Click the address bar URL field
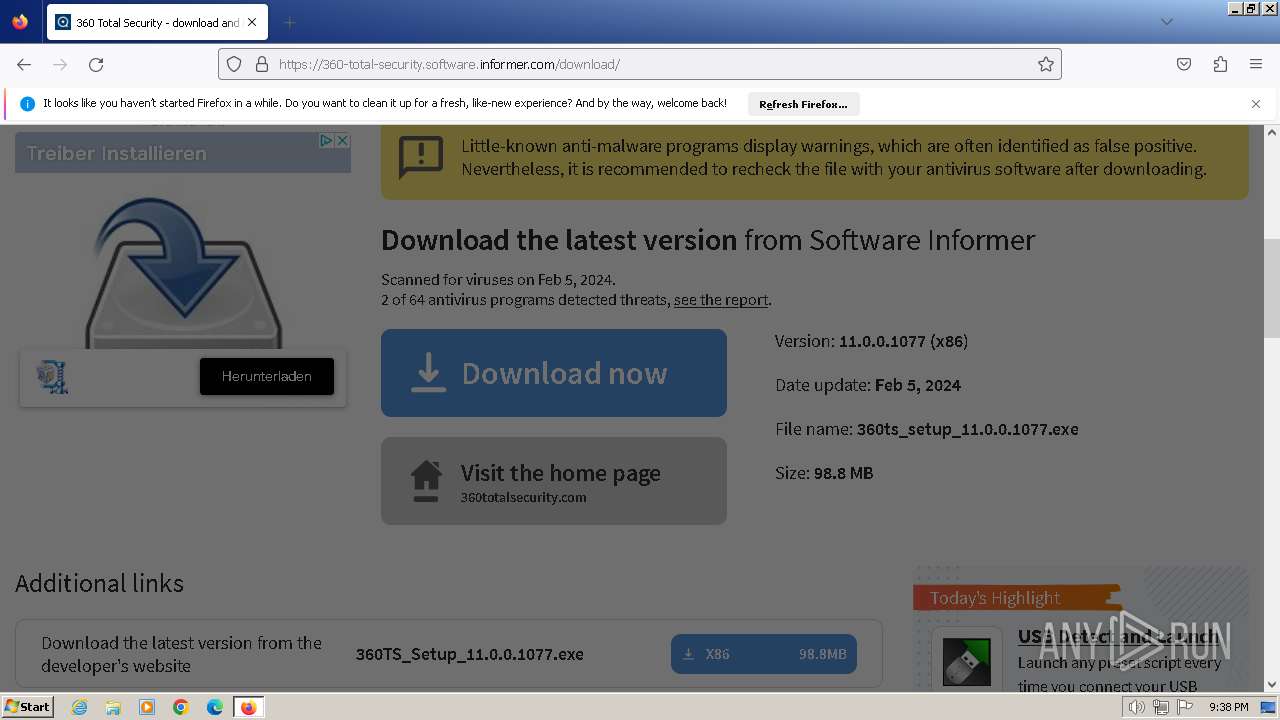The image size is (1280, 720). (x=640, y=64)
